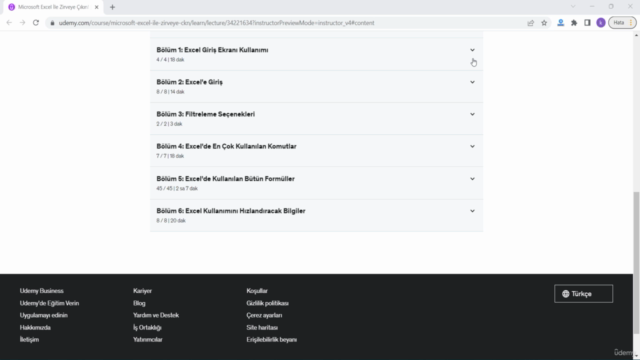This screenshot has width=640, height=360.
Task: Open site security lock info
Action: point(52,23)
